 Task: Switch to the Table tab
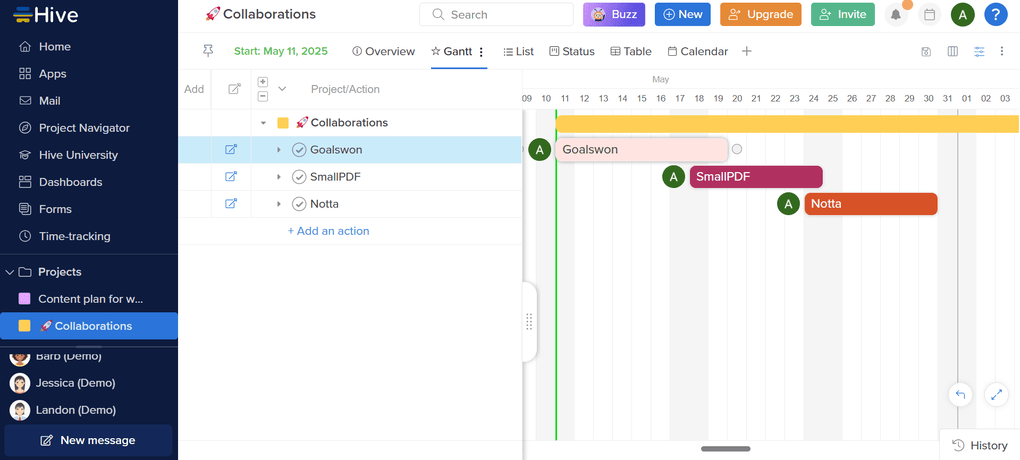tap(630, 51)
